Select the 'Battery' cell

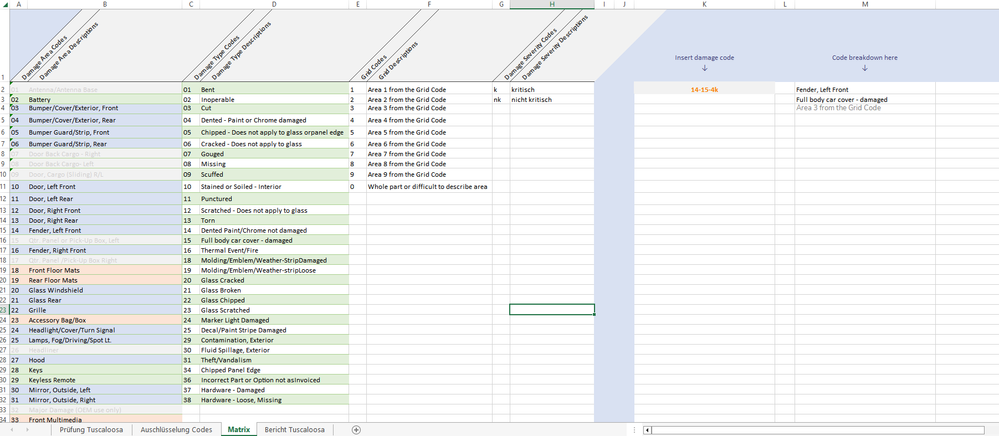(x=104, y=100)
